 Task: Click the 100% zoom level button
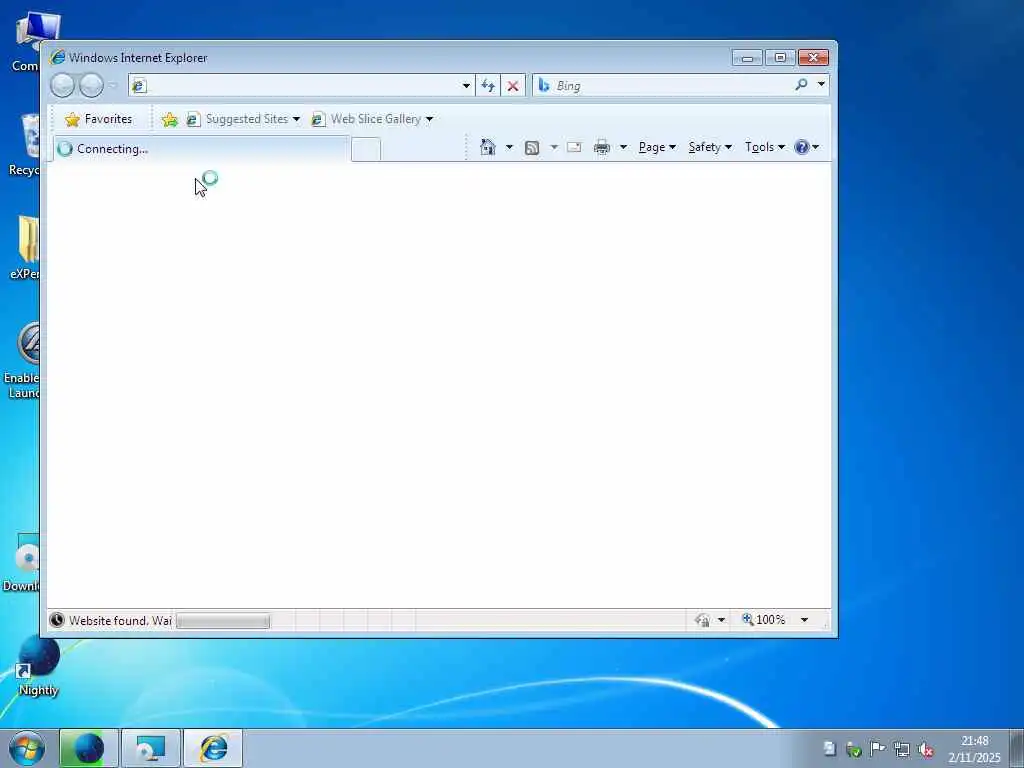[x=763, y=619]
